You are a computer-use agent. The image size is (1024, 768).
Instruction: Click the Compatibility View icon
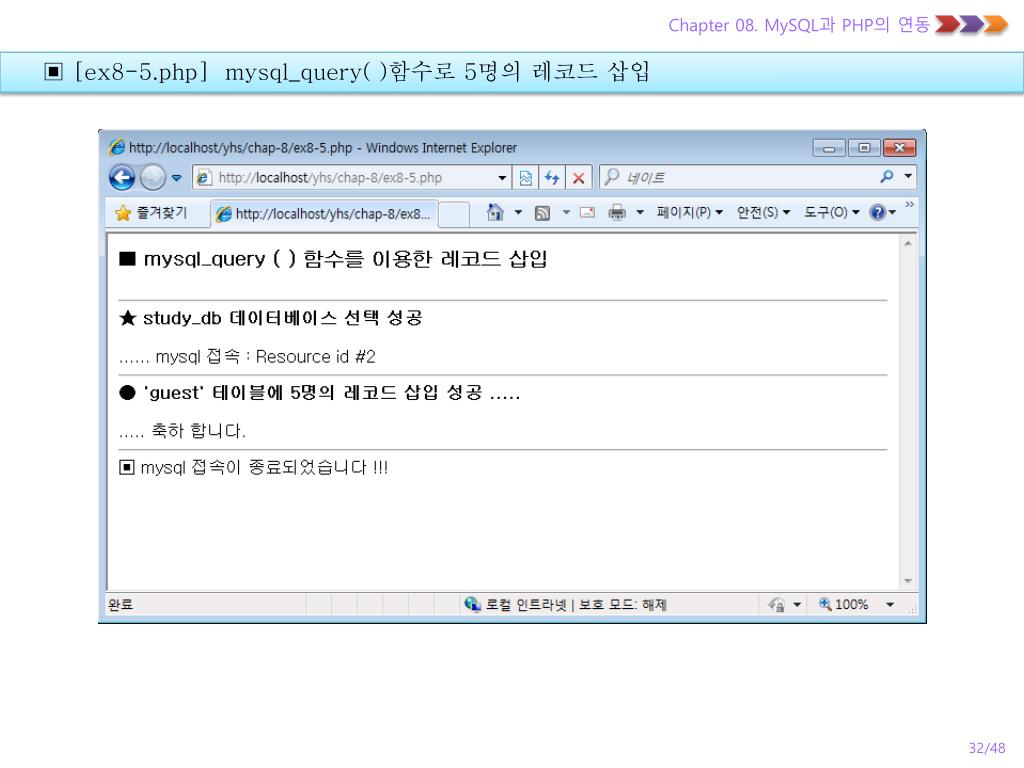(x=526, y=178)
